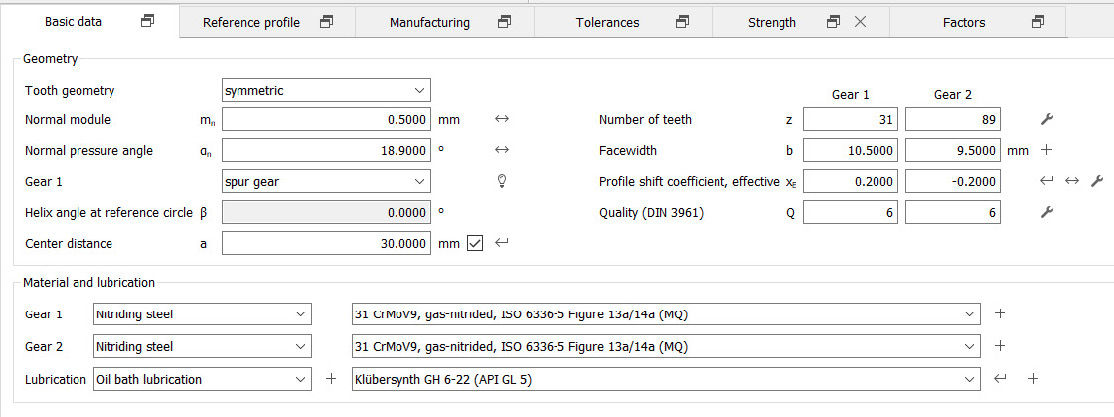Open Gear 2 31 CrMoV9 material dropdown
Viewport: 1114px width, 417px height.
(x=666, y=347)
